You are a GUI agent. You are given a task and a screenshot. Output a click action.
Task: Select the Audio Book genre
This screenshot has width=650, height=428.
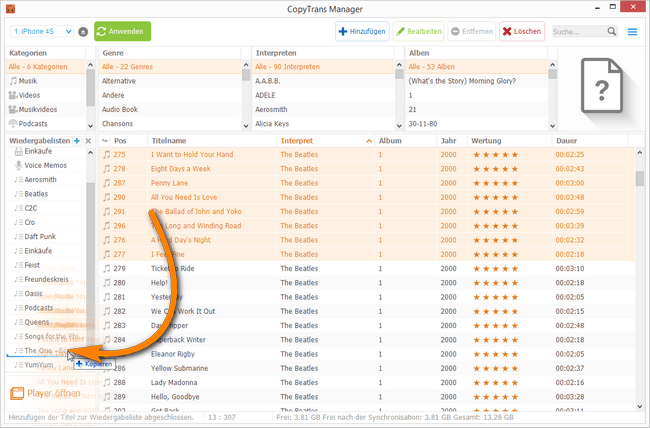170,109
